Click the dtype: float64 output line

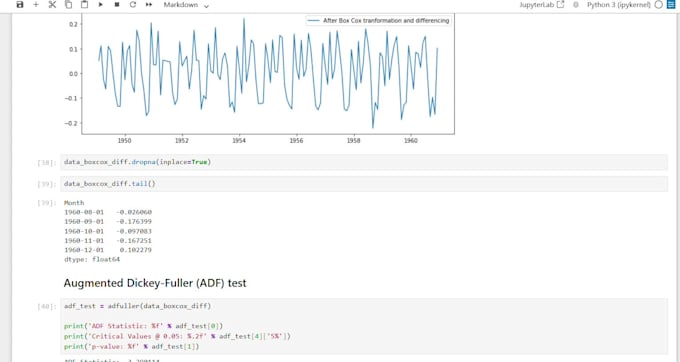92,259
